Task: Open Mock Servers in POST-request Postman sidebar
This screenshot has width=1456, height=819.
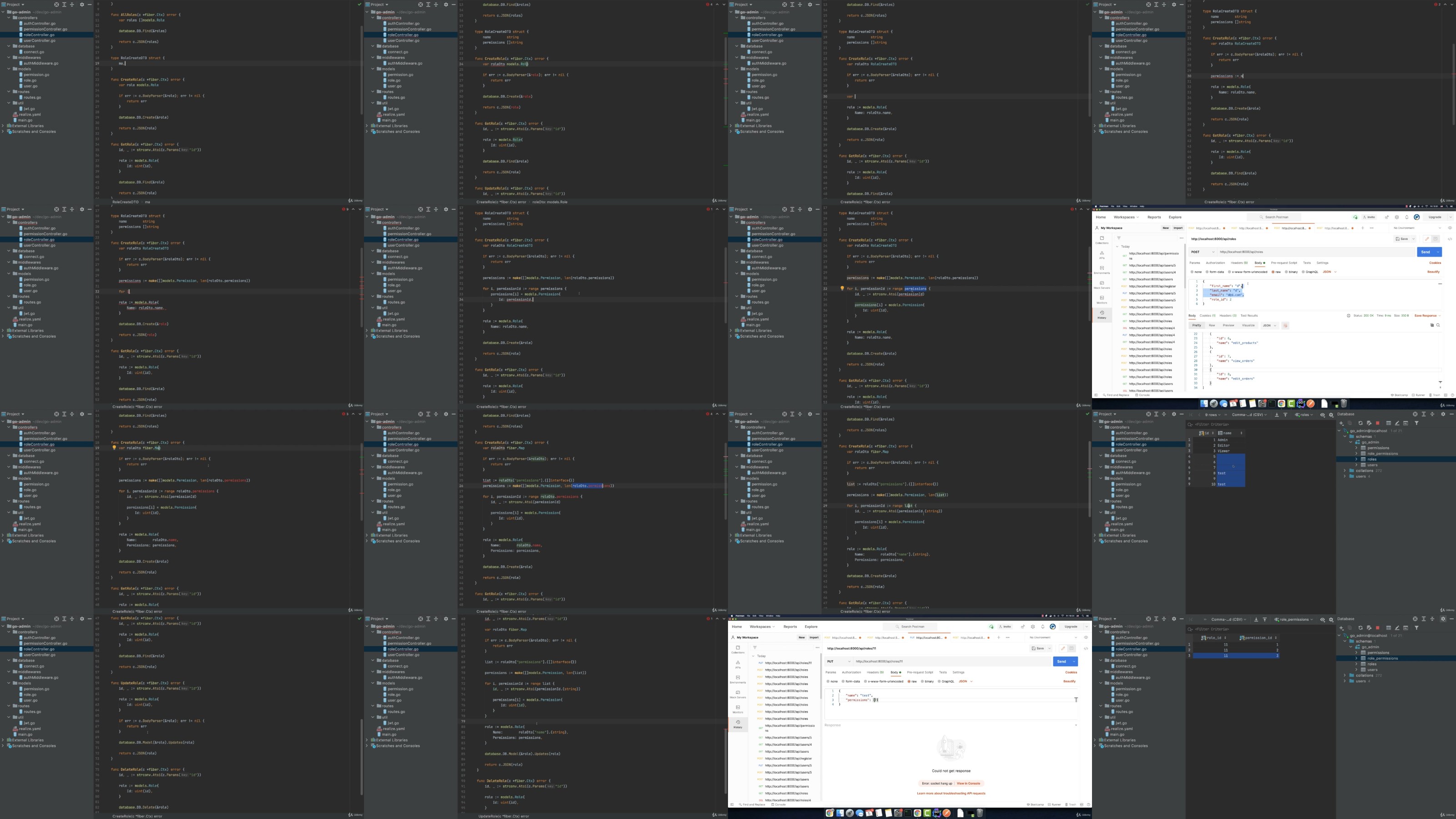Action: point(1102,284)
